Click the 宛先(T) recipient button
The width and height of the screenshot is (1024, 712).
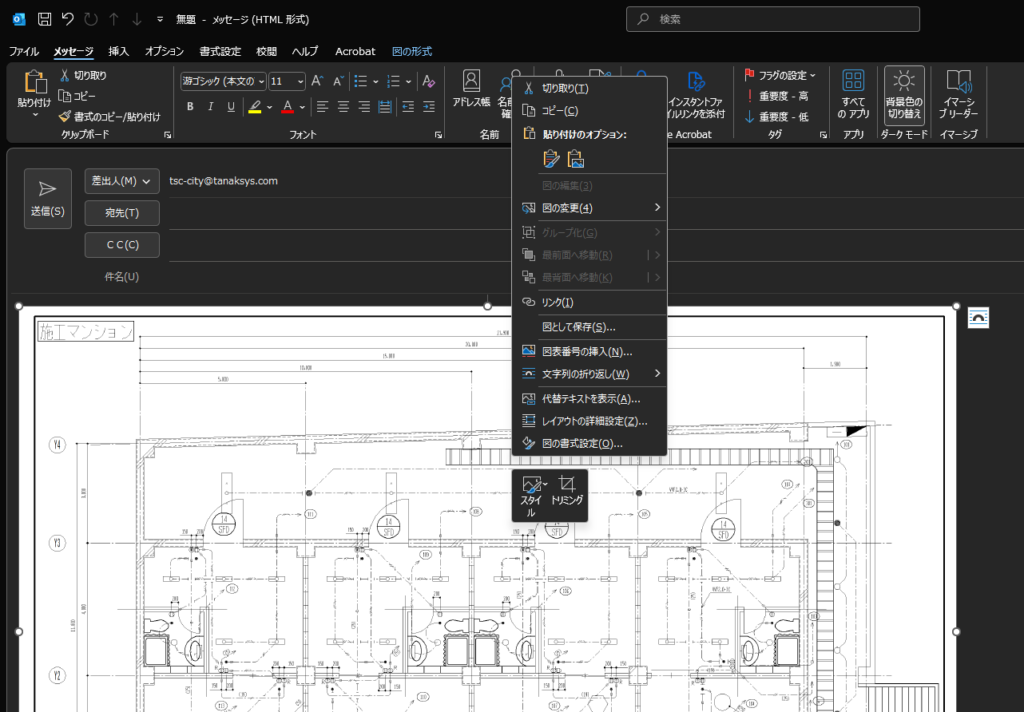(121, 213)
